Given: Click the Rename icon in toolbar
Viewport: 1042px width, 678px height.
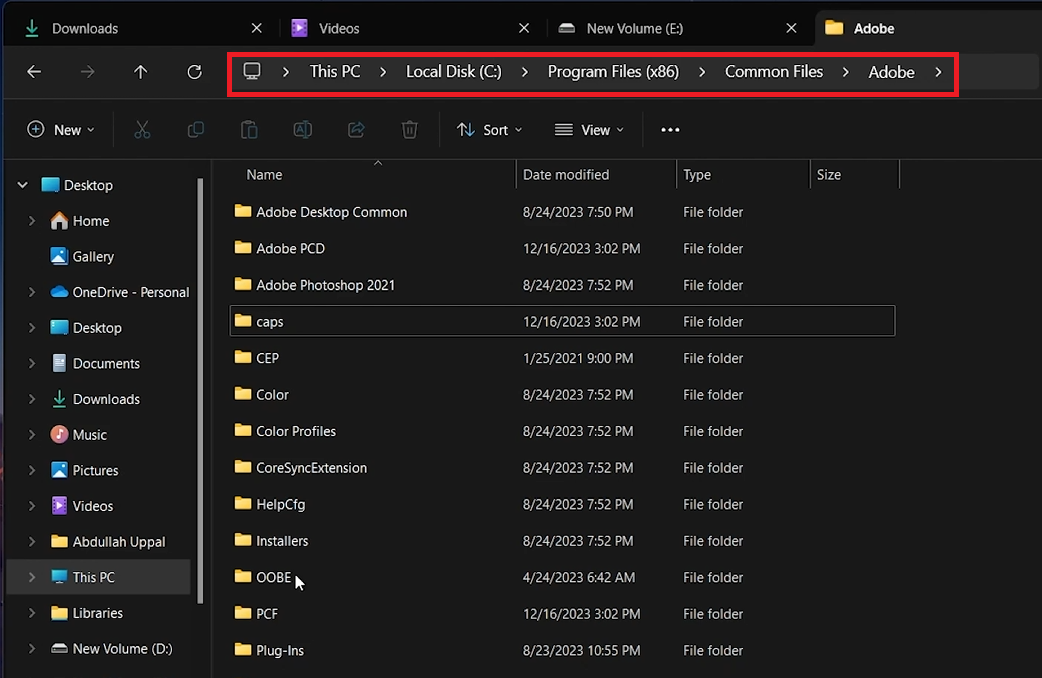Looking at the screenshot, I should (302, 130).
